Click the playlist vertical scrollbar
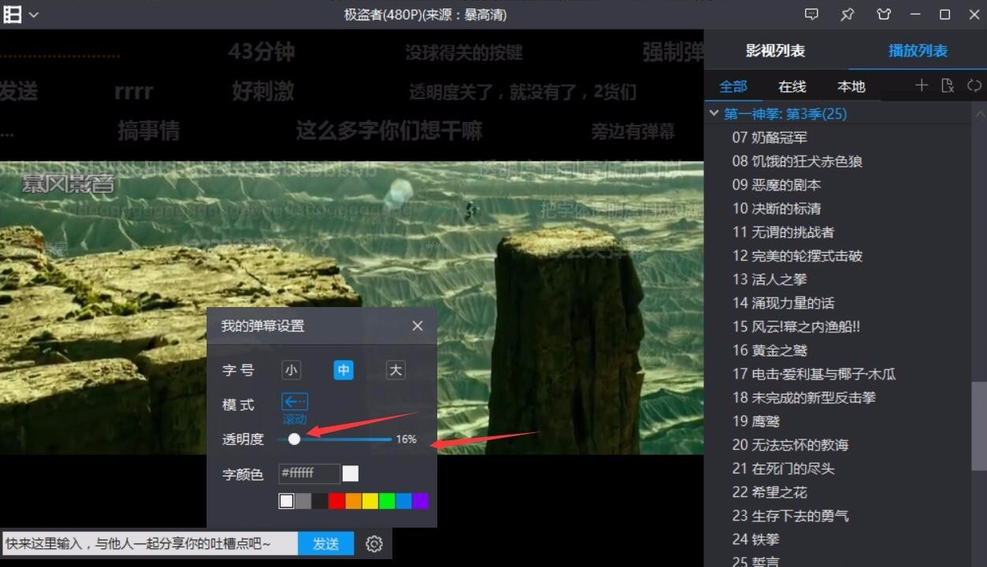The width and height of the screenshot is (987, 567). 979,426
